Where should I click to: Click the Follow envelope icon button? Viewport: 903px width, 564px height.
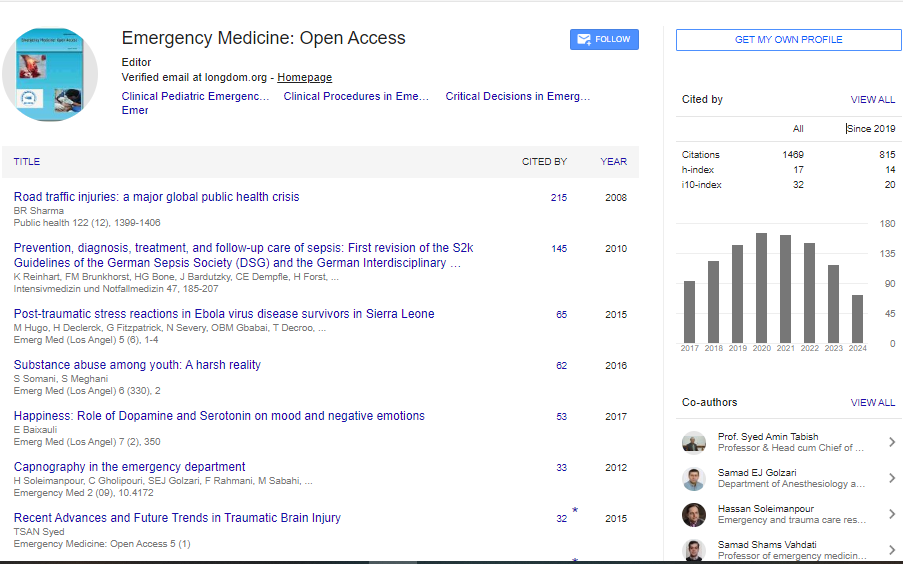point(604,40)
